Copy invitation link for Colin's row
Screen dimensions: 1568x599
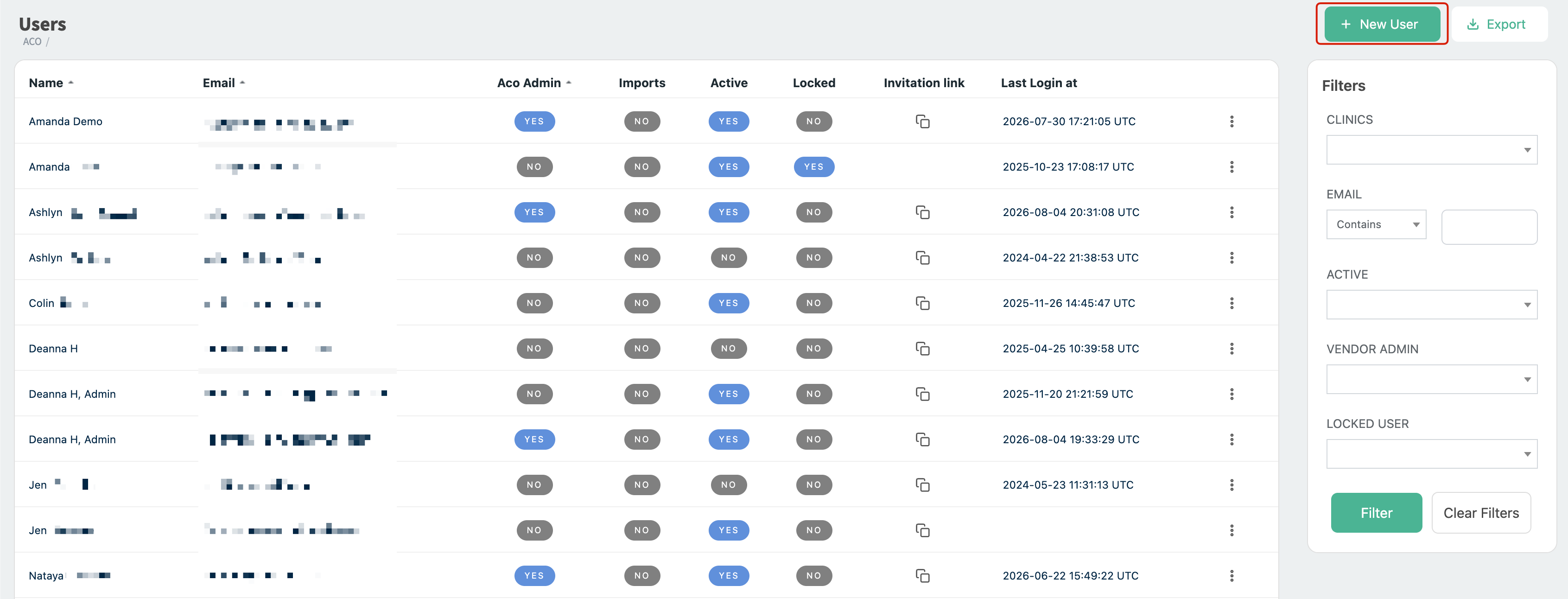922,303
